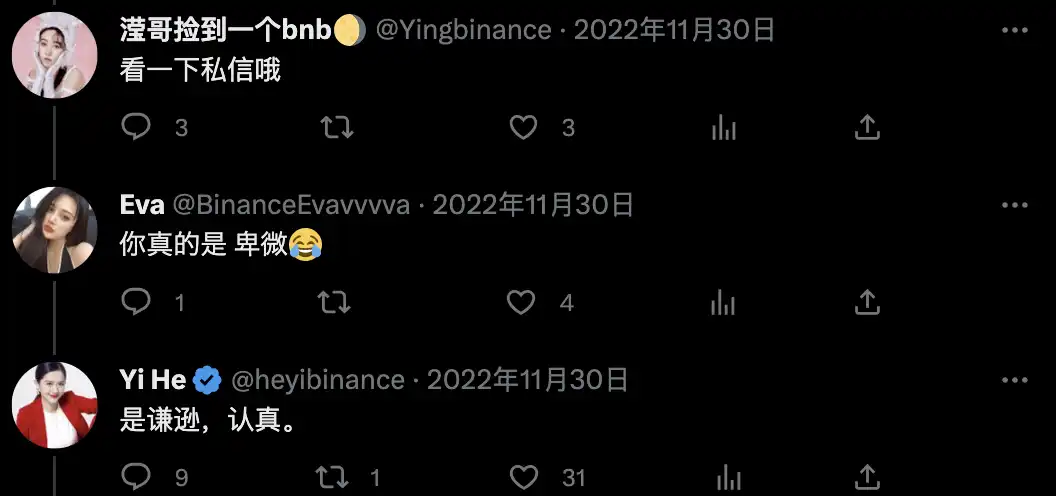Like the tweet from Yingbinance
The height and width of the screenshot is (496, 1056).
(x=523, y=127)
